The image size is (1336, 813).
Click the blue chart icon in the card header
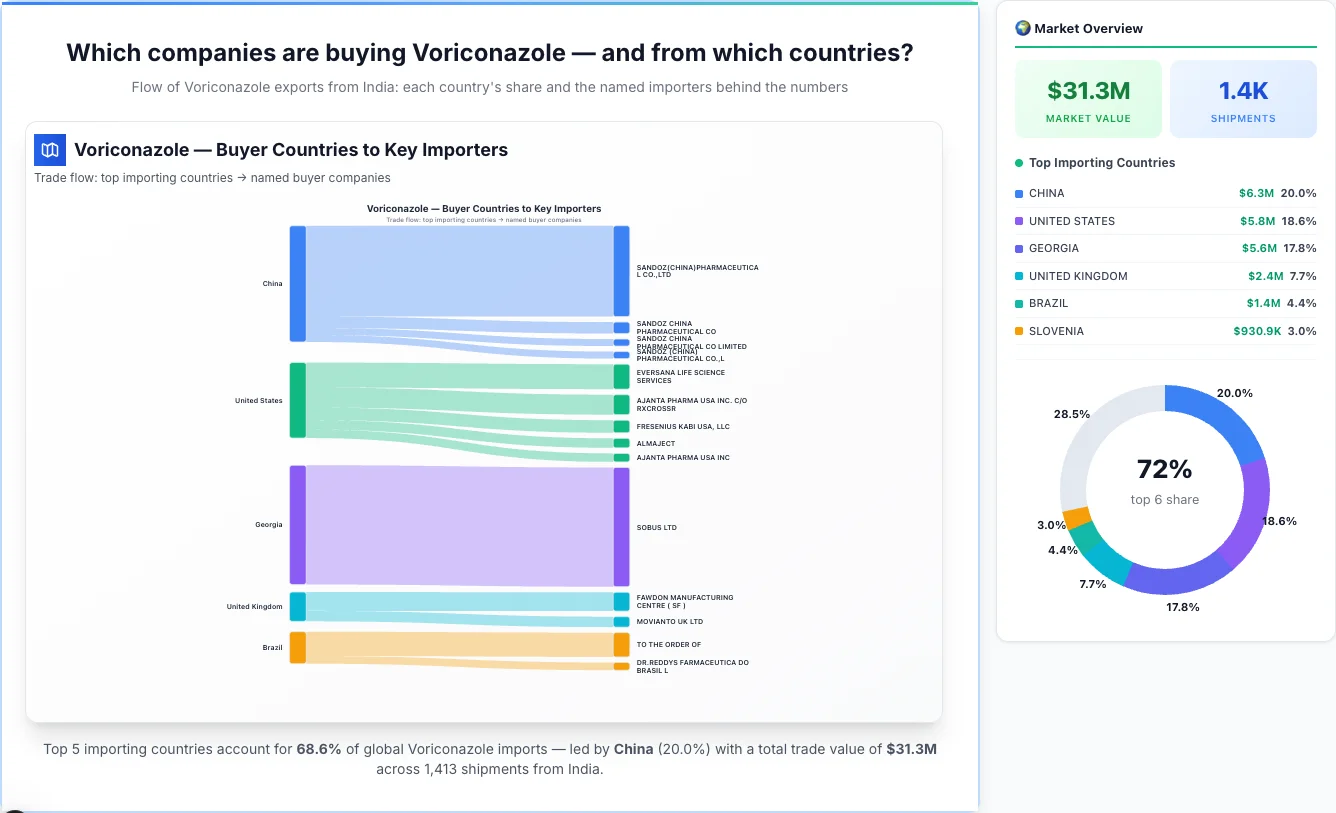(49, 149)
